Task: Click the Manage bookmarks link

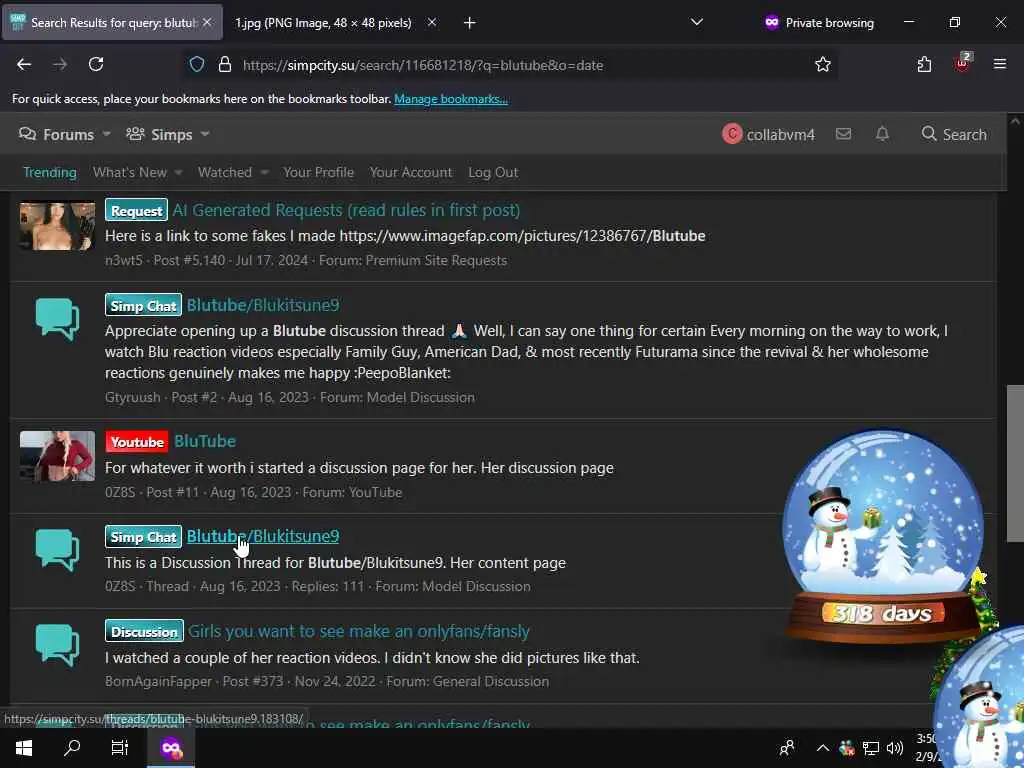Action: point(451,99)
